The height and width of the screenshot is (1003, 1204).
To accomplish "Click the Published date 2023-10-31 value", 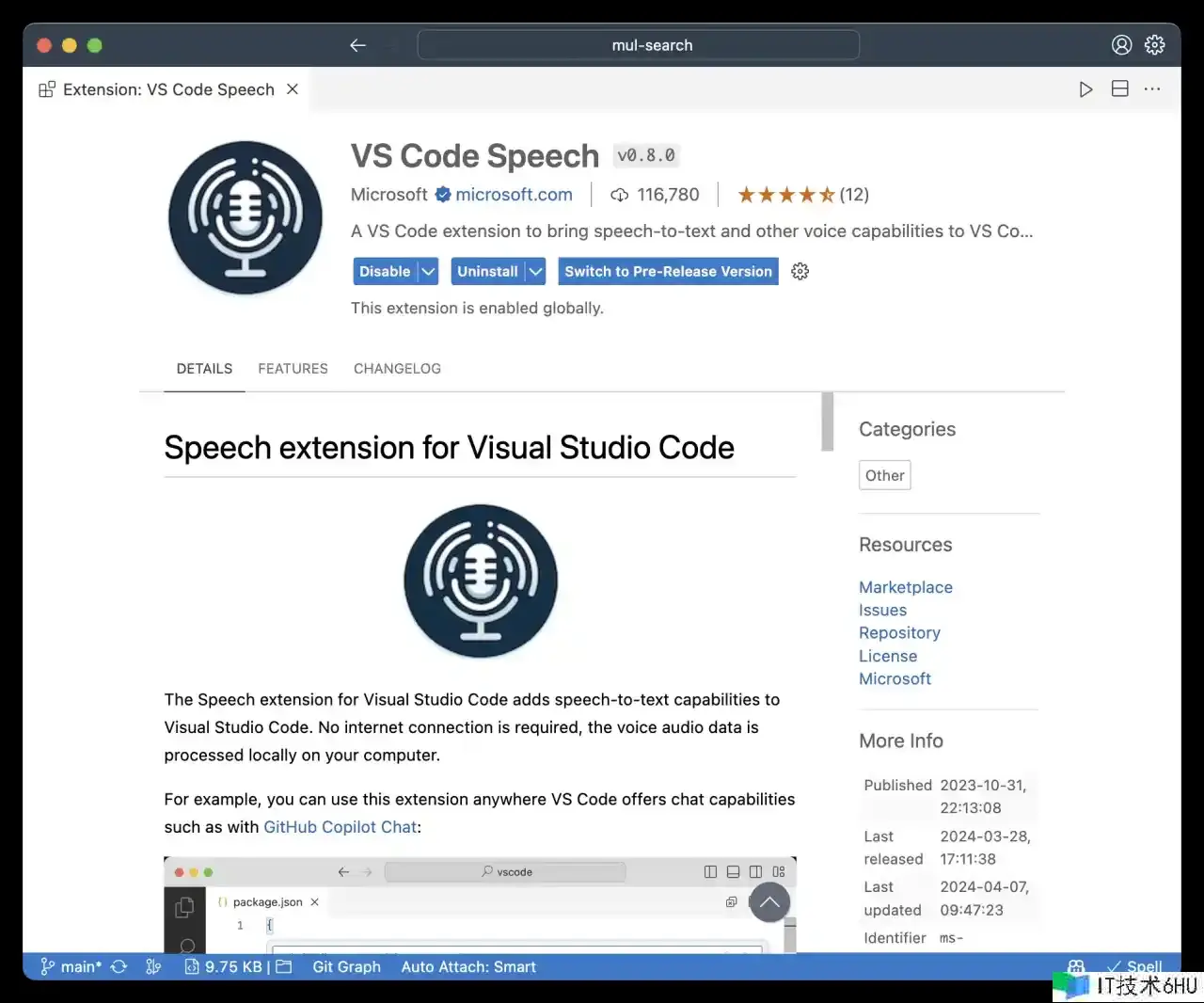I will tap(983, 796).
